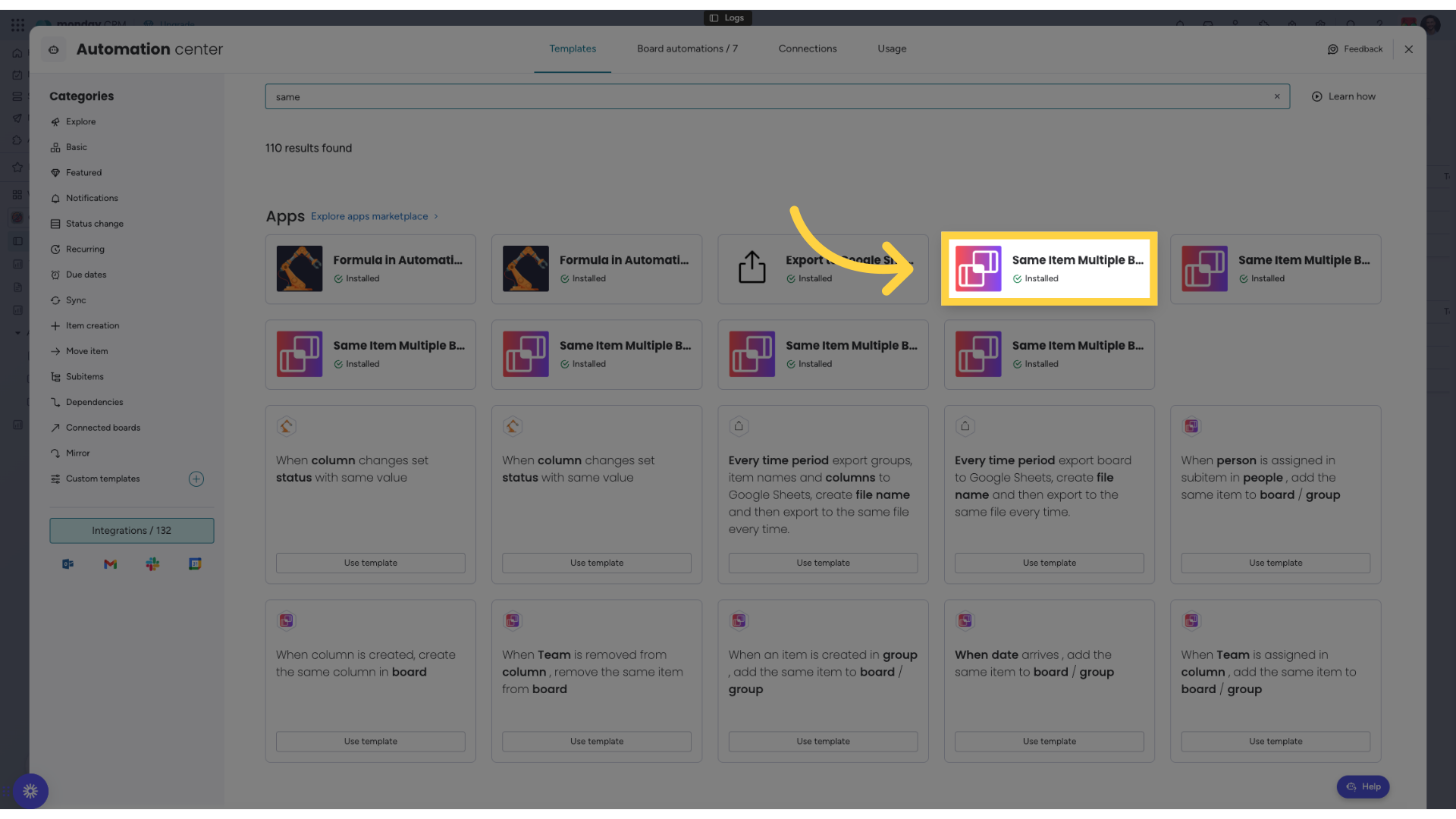Click the Integrations / 132 button
The image size is (1456, 819).
click(x=131, y=530)
